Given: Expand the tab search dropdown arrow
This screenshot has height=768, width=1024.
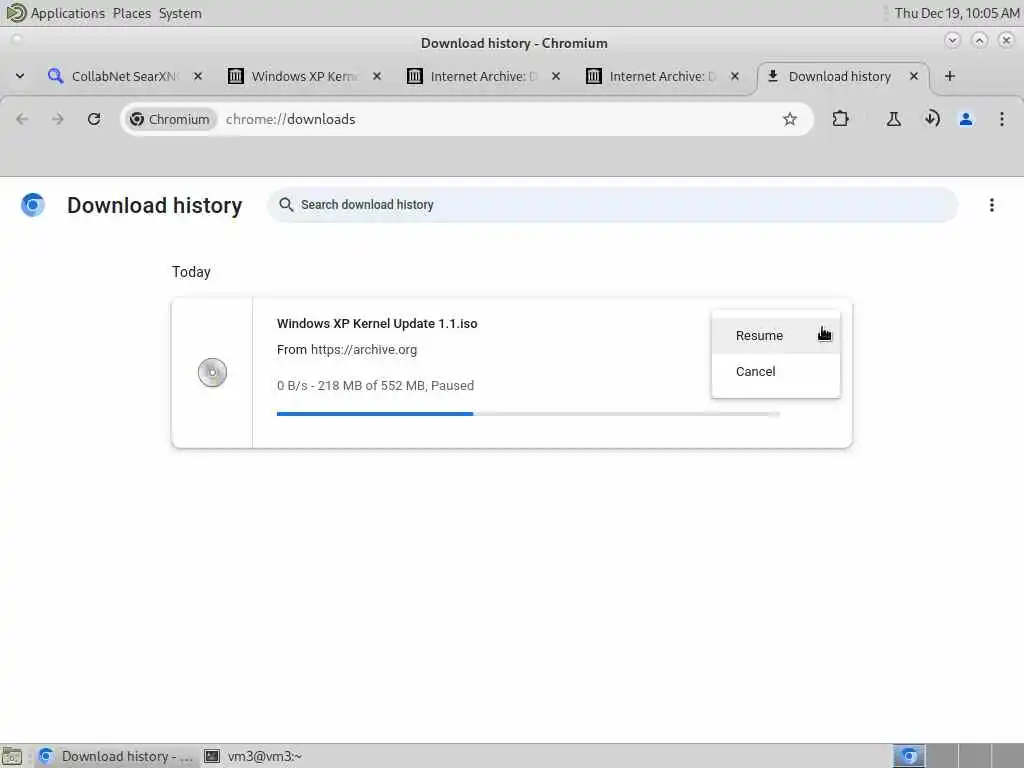Looking at the screenshot, I should pyautogui.click(x=20, y=76).
